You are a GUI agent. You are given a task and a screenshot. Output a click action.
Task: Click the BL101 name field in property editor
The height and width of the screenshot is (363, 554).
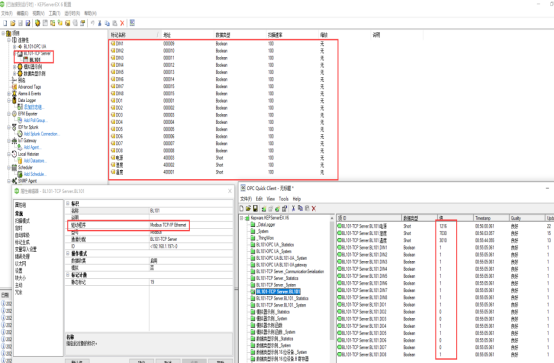pyautogui.click(x=191, y=211)
